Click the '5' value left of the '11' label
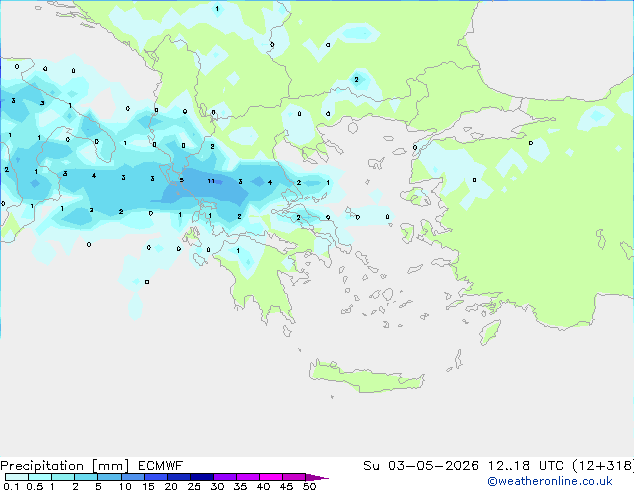634x490 pixels. (182, 180)
